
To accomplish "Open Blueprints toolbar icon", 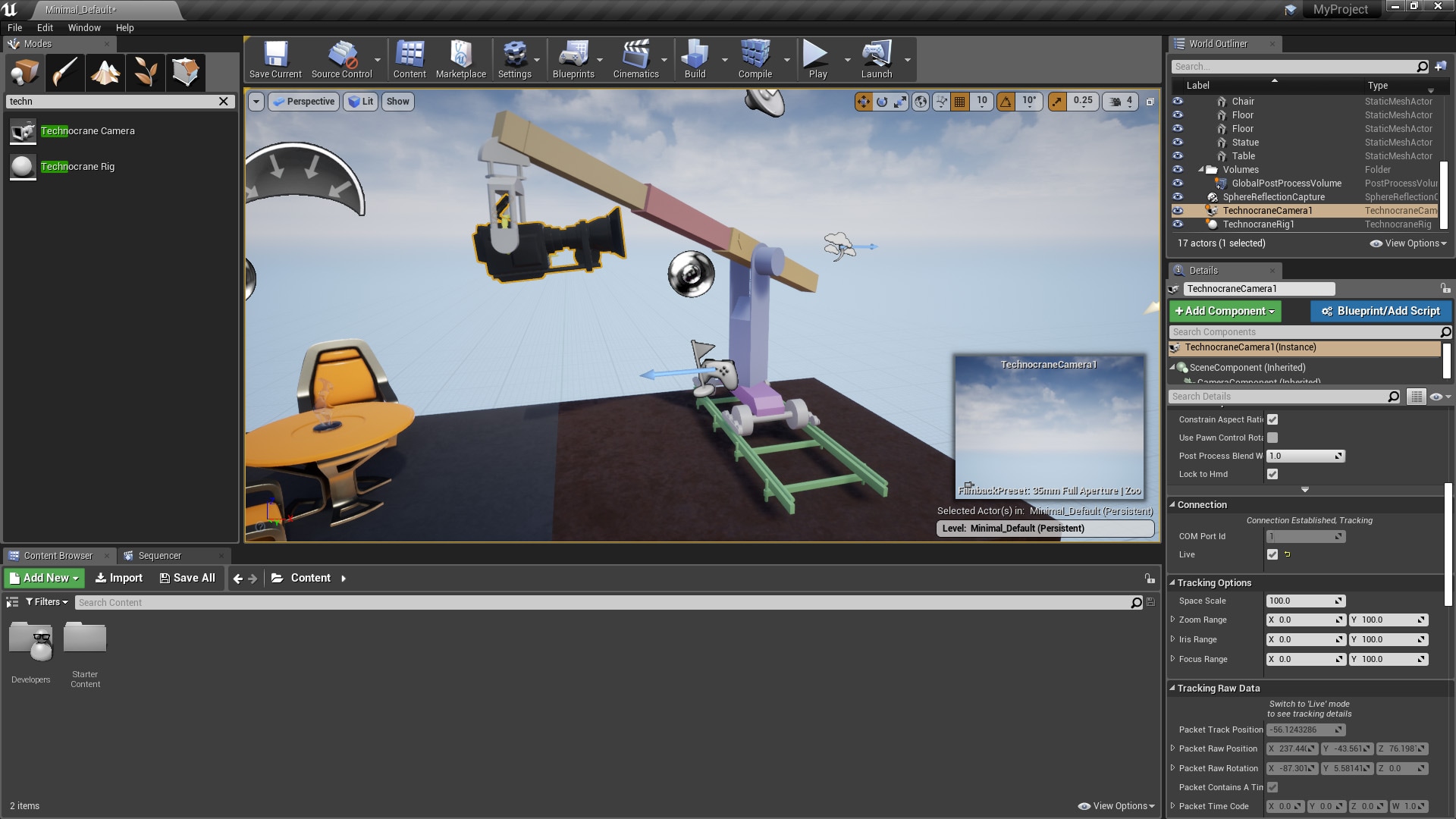I will point(573,59).
